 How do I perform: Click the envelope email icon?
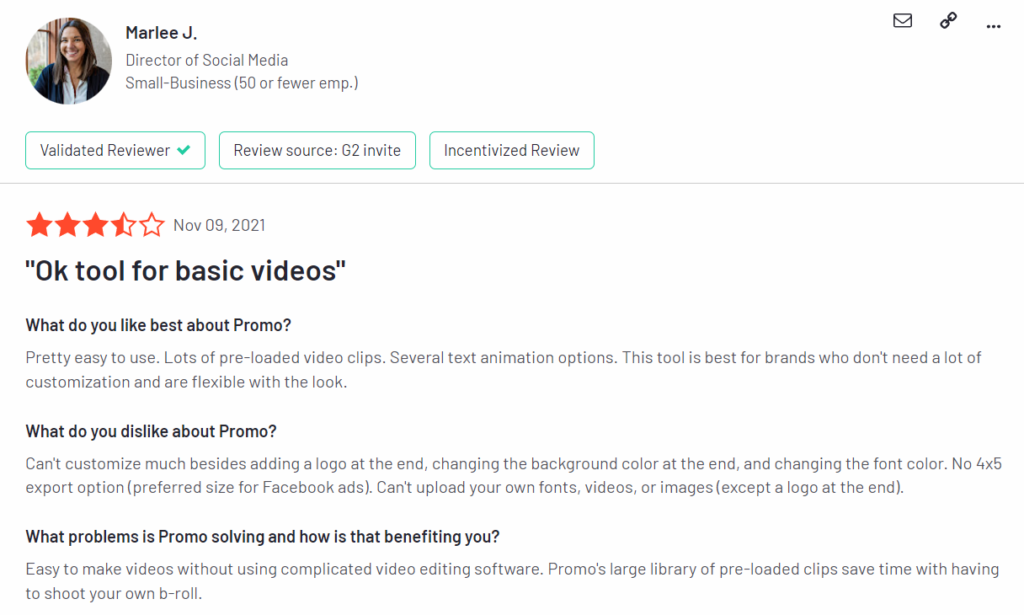pyautogui.click(x=902, y=21)
